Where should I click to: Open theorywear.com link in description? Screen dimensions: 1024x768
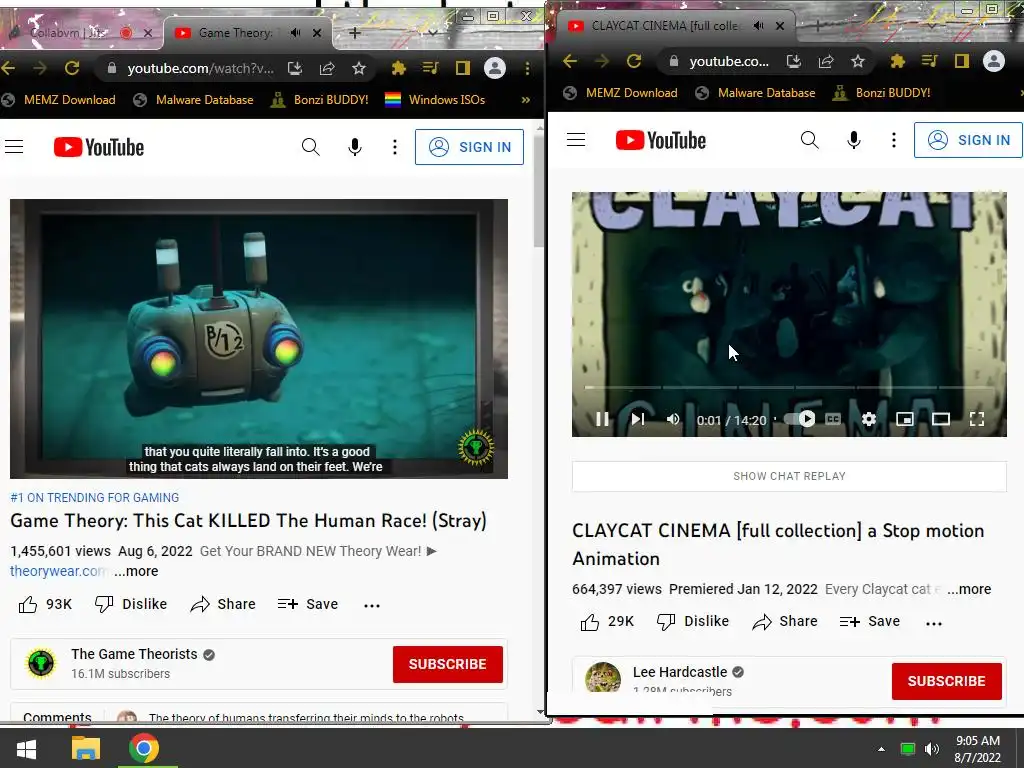[x=57, y=571]
